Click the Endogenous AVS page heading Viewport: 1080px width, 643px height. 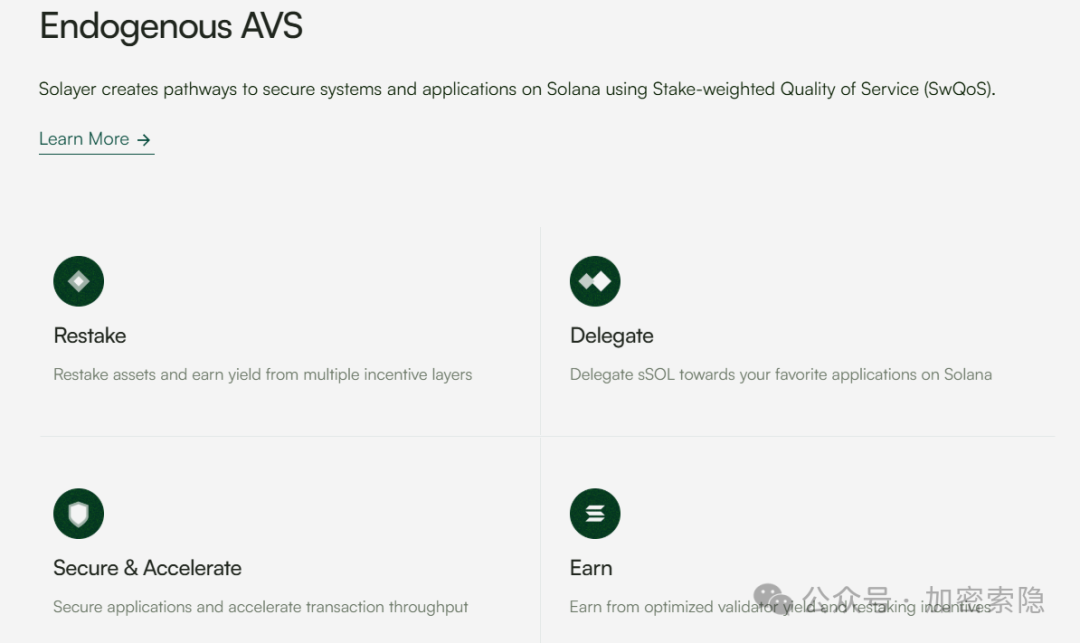[x=171, y=26]
